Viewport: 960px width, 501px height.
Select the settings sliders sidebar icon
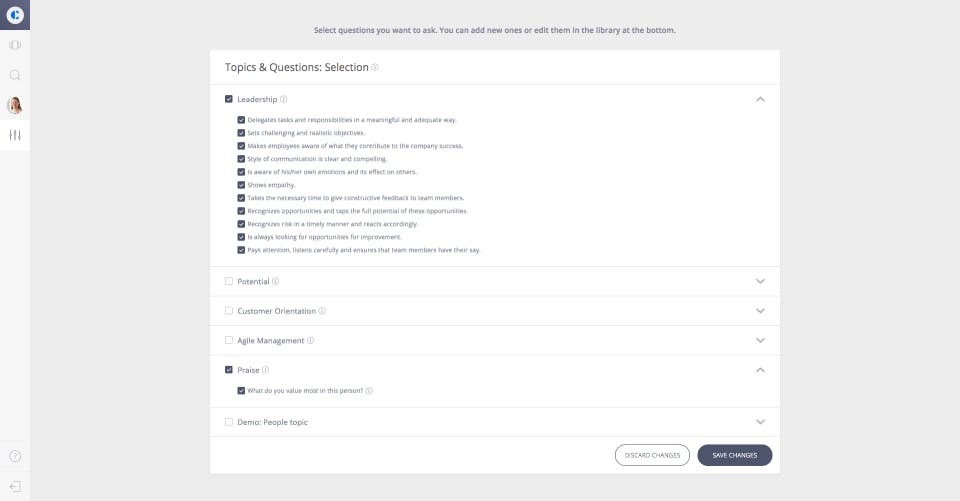pyautogui.click(x=15, y=135)
